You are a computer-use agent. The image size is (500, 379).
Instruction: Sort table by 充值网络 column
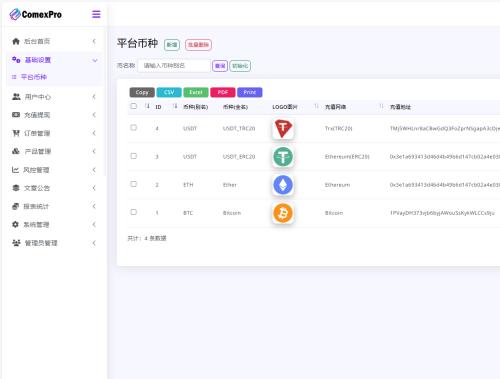(335, 107)
